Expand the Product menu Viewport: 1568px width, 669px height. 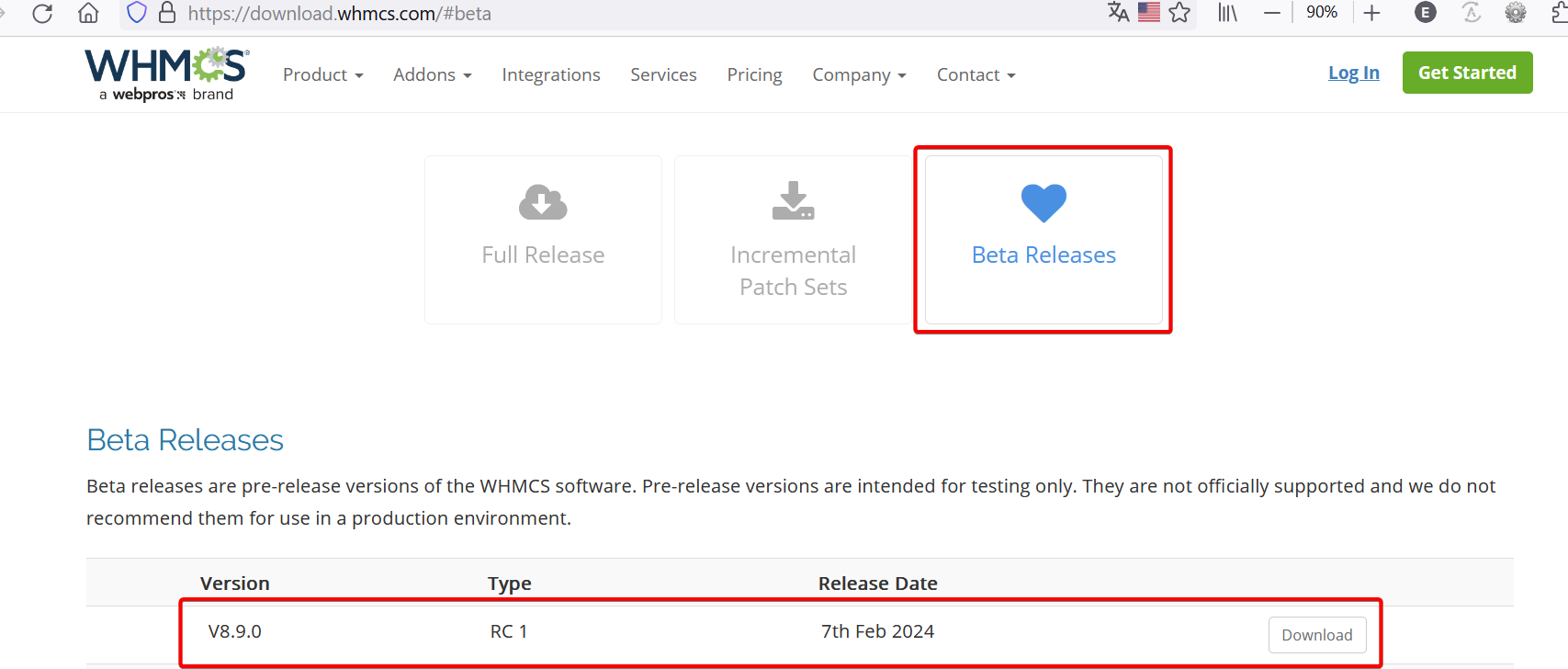click(323, 74)
